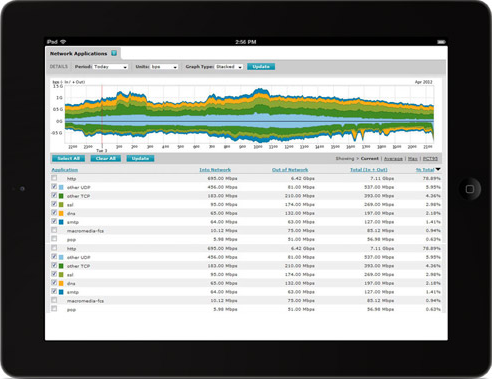Click orange swatch of first dns row
493x379 pixels.
(61, 213)
